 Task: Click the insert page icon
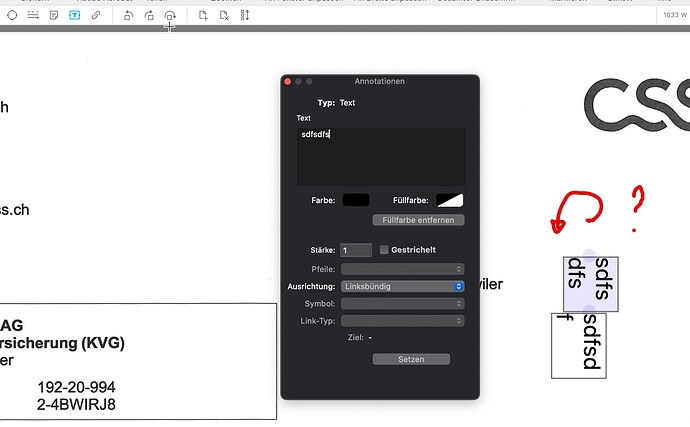pyautogui.click(x=203, y=16)
